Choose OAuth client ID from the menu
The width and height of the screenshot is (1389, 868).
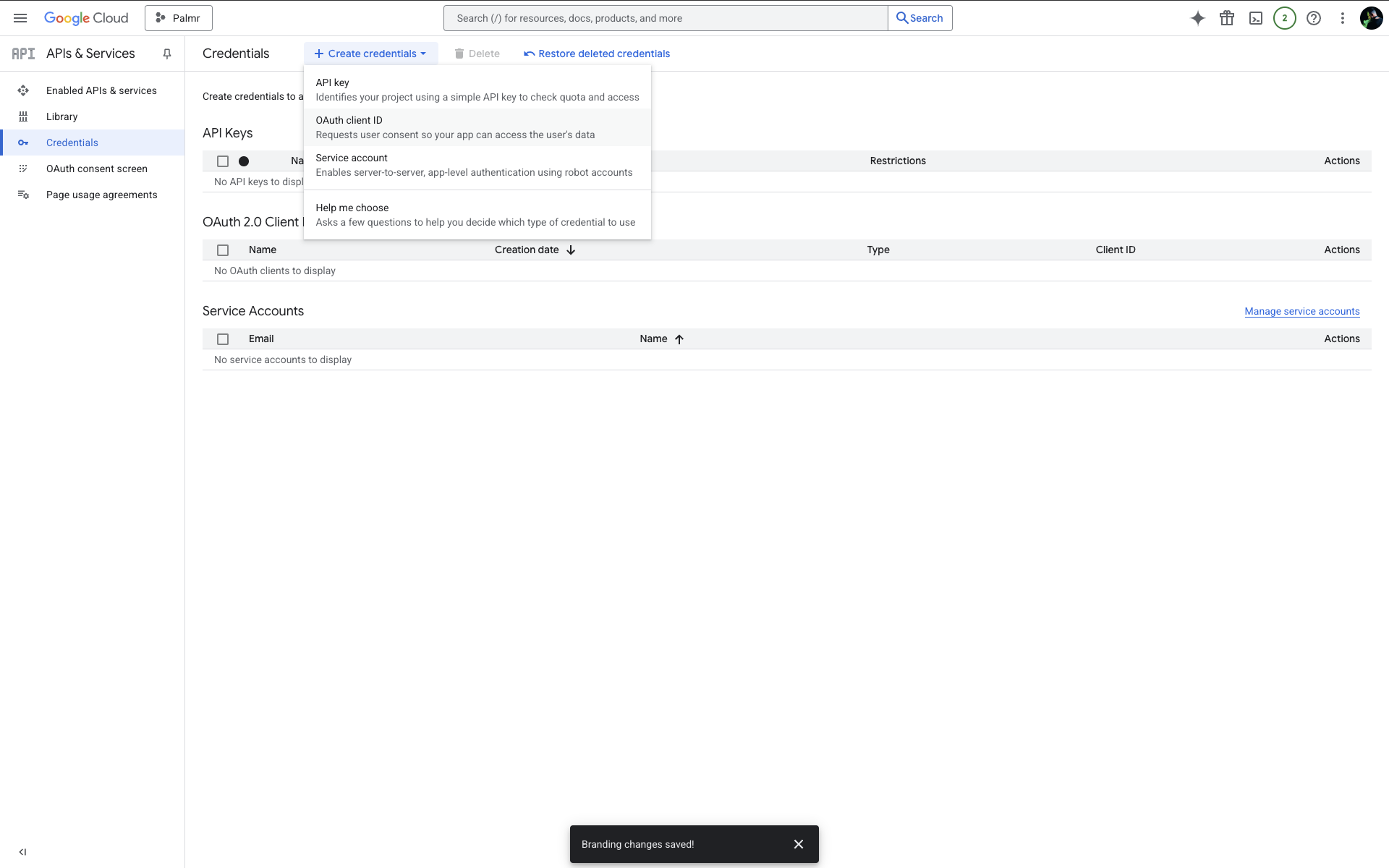tap(477, 127)
